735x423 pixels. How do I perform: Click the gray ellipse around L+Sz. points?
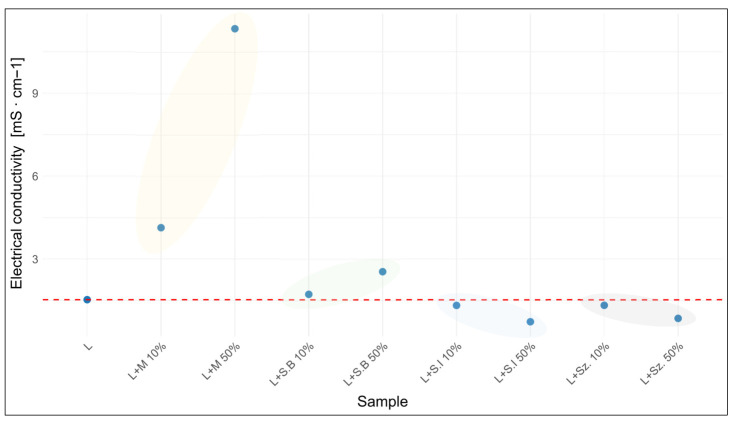(x=638, y=310)
